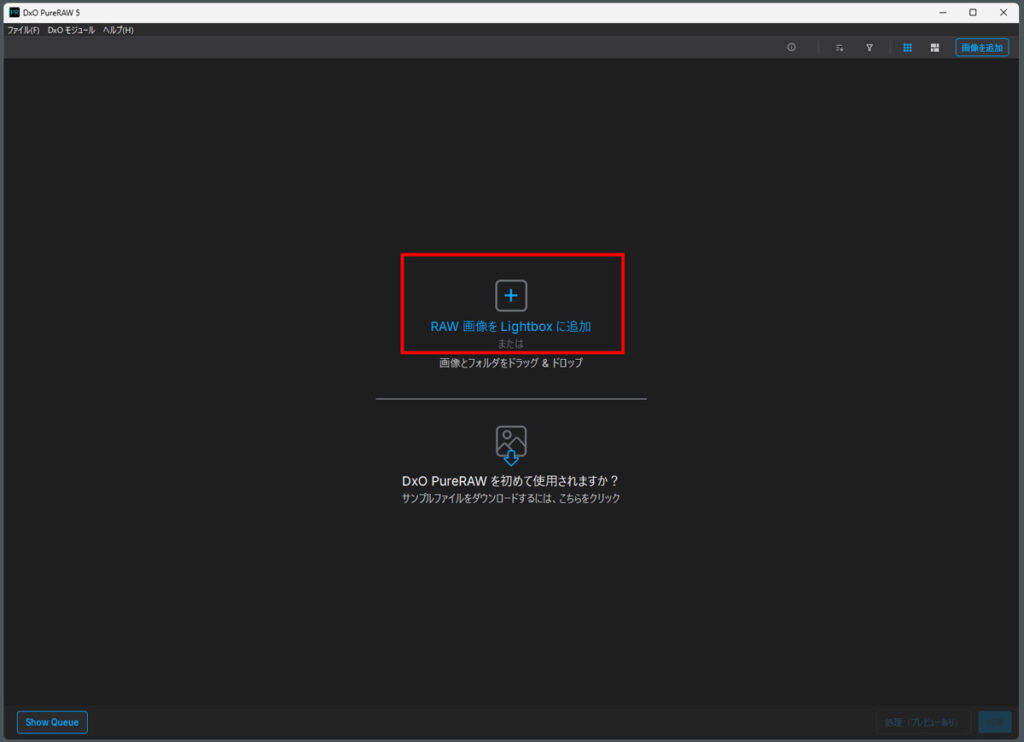The width and height of the screenshot is (1024, 742).
Task: Click the plus icon to add RAW images
Action: point(511,296)
